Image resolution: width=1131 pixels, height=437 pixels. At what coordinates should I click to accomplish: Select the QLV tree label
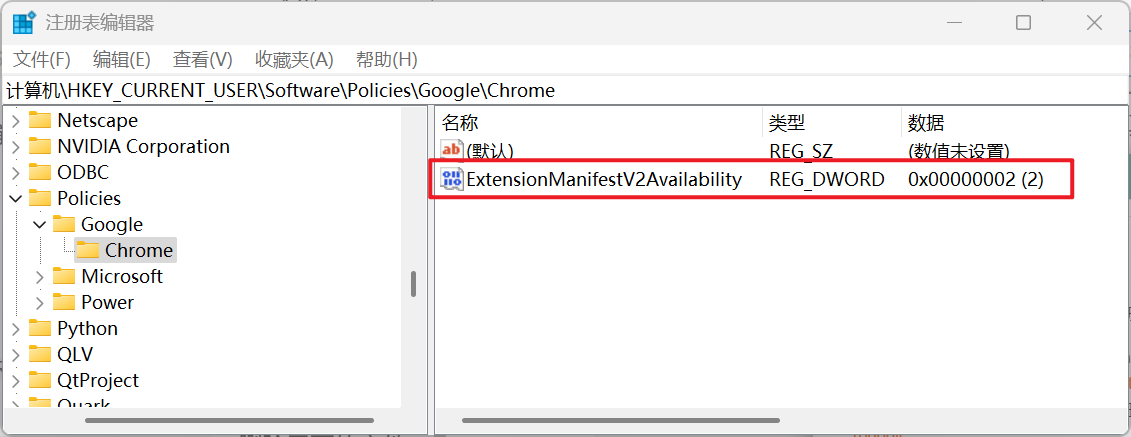[75, 354]
